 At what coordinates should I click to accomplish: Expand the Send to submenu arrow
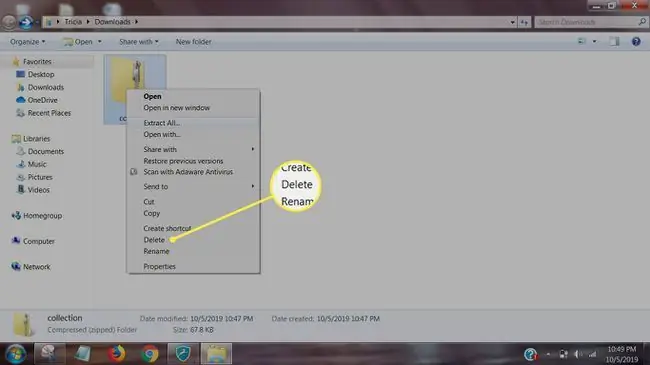click(252, 186)
